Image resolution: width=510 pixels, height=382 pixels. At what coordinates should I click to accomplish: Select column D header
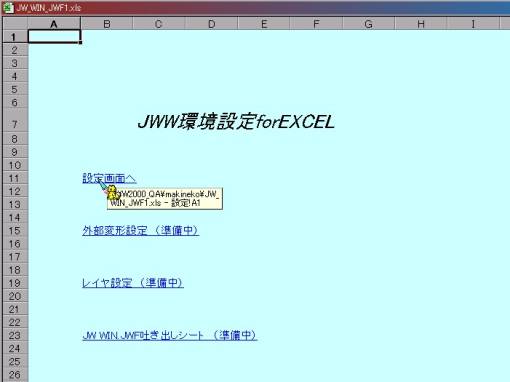pos(211,24)
